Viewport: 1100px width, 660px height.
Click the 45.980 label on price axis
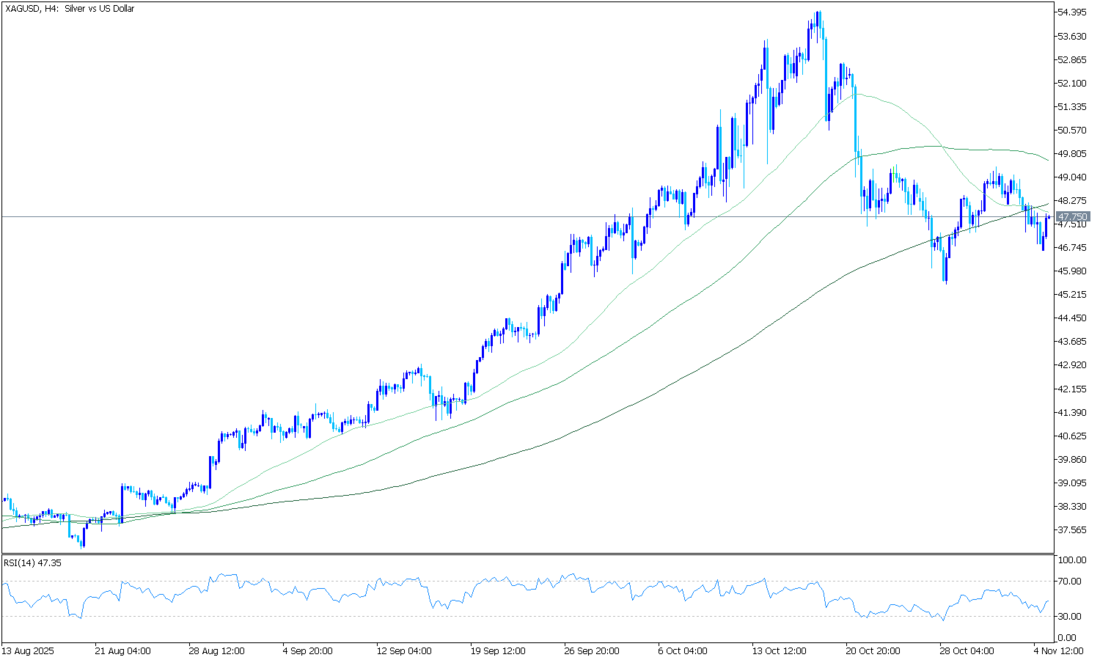click(x=1072, y=271)
